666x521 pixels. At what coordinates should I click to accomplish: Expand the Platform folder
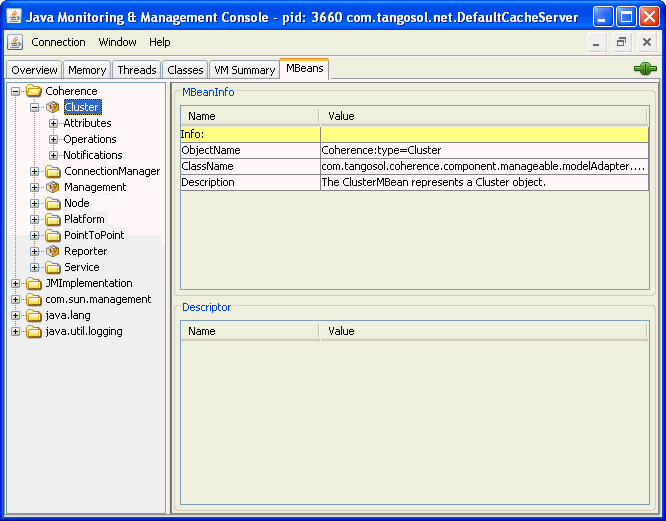35,220
